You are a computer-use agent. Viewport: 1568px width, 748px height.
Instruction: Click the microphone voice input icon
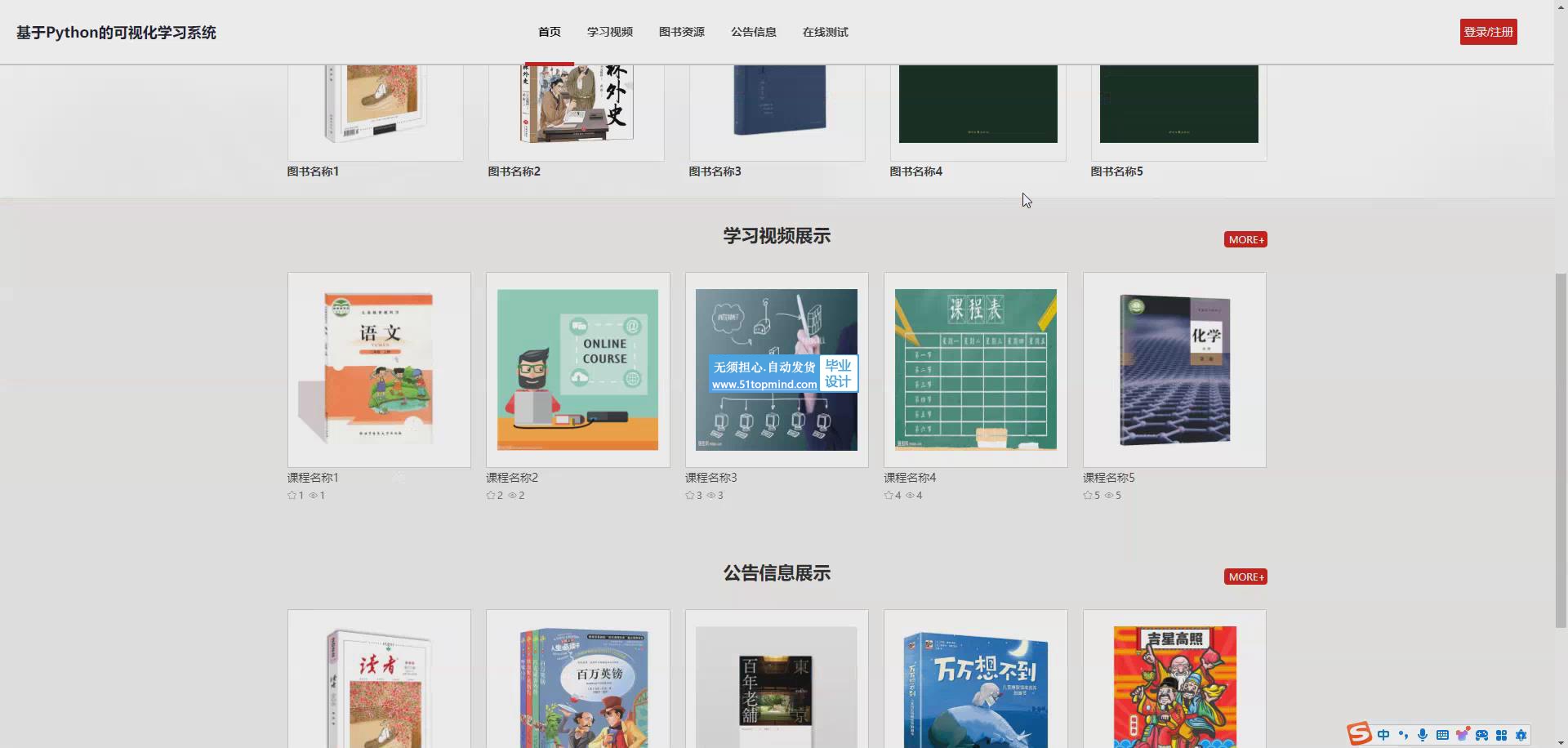[x=1423, y=735]
